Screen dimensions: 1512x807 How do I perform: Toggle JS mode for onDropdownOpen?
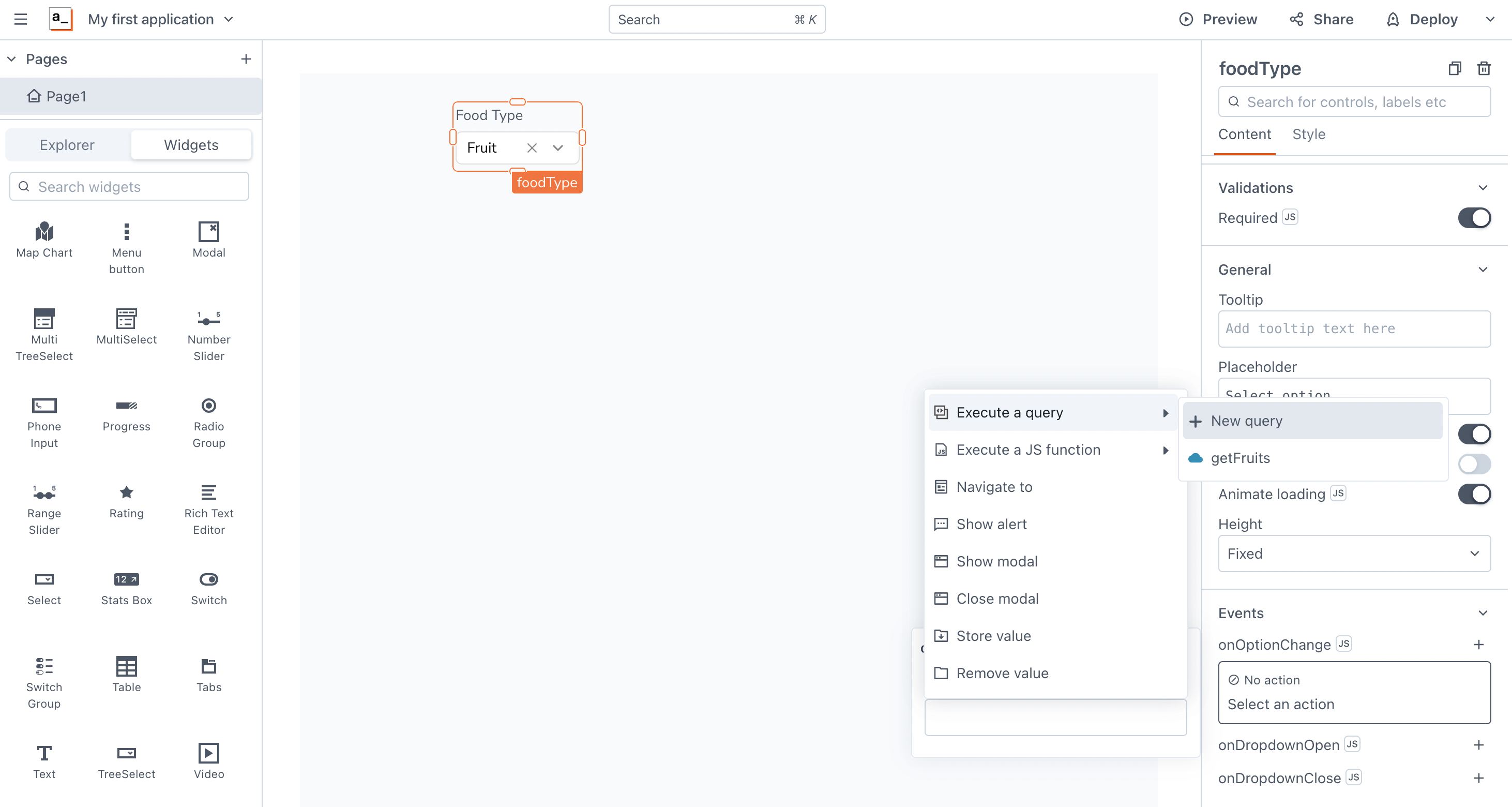click(1352, 744)
